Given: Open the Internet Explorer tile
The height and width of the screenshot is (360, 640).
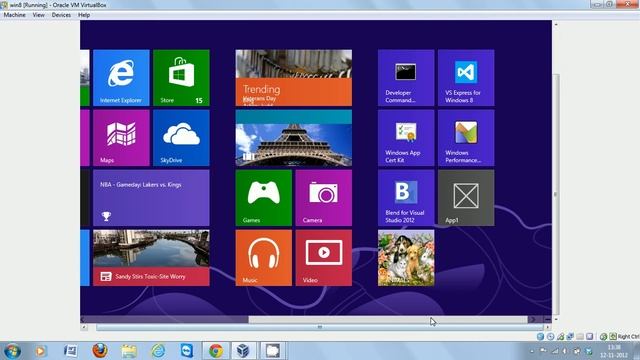Looking at the screenshot, I should coord(121,78).
